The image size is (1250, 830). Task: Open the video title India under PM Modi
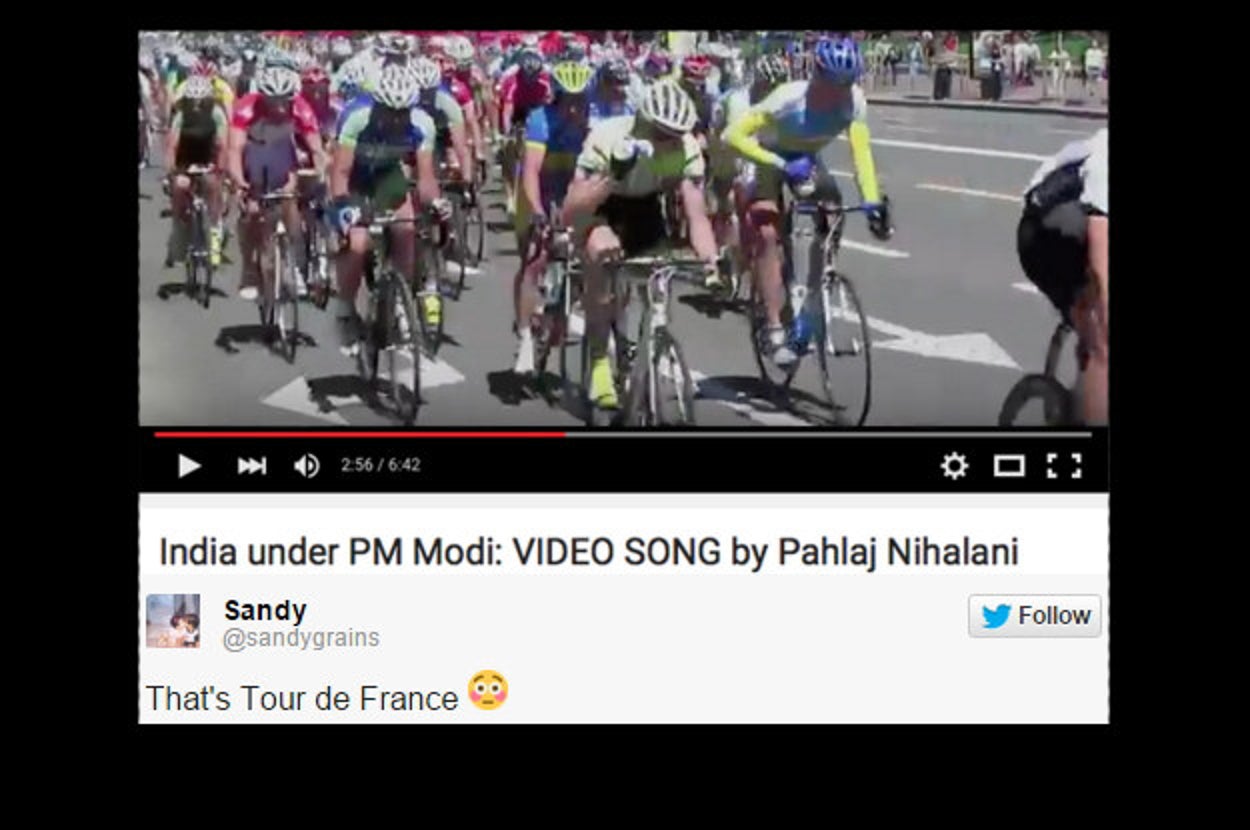(x=588, y=552)
